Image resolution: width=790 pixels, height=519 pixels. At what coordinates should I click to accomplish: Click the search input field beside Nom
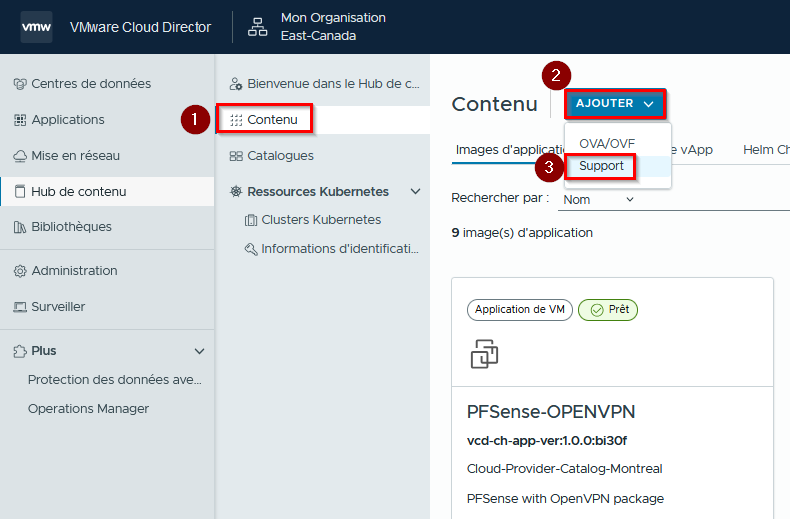[x=715, y=200]
